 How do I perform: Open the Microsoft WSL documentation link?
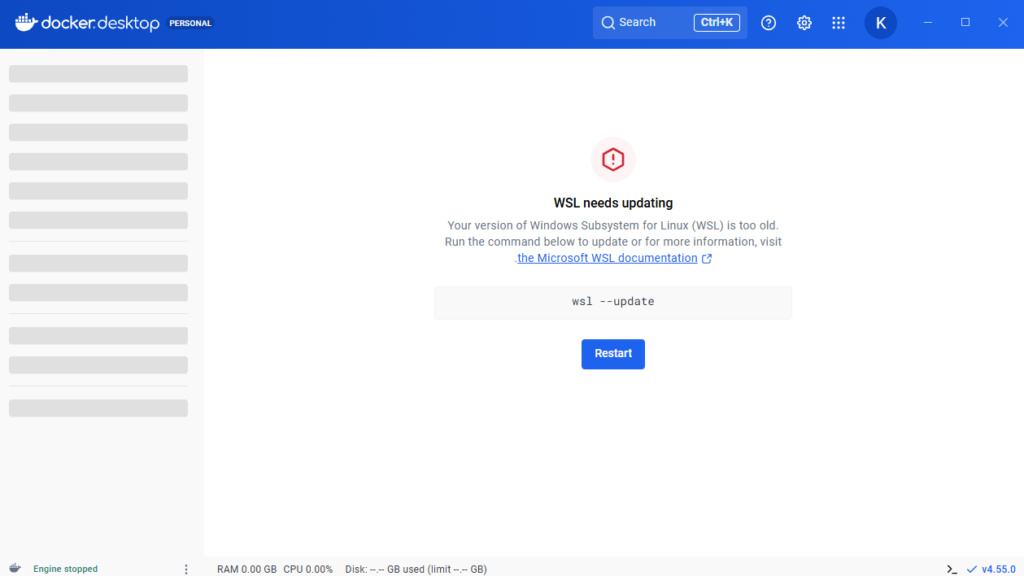[607, 258]
